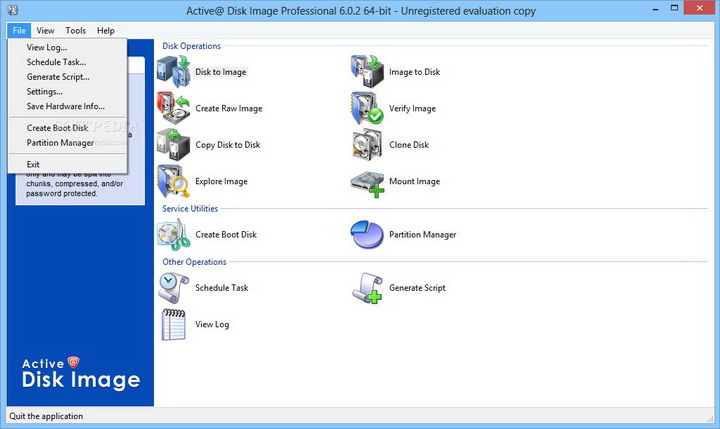
Task: Click the Create Raw Image label
Action: point(229,108)
